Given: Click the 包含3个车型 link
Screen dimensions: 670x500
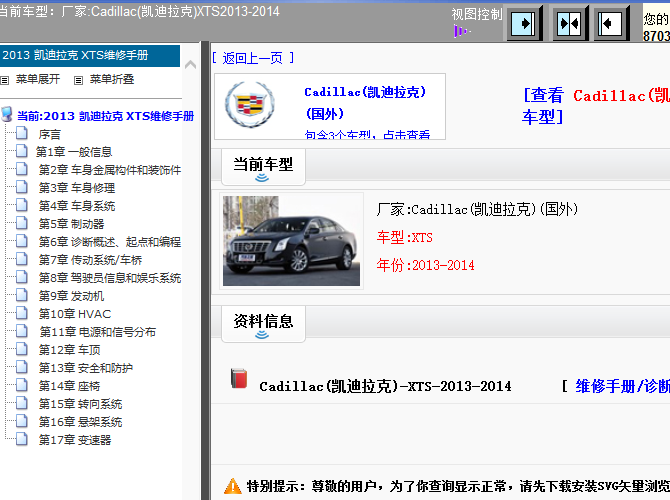Looking at the screenshot, I should pyautogui.click(x=367, y=134).
